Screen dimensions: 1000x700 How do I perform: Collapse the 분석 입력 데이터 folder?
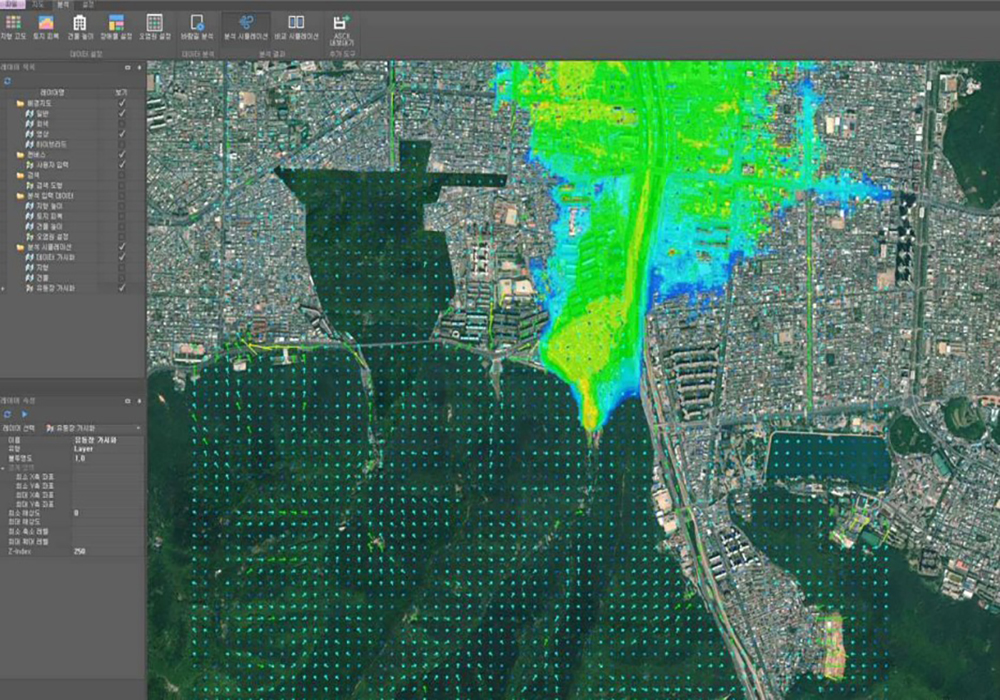[20, 195]
